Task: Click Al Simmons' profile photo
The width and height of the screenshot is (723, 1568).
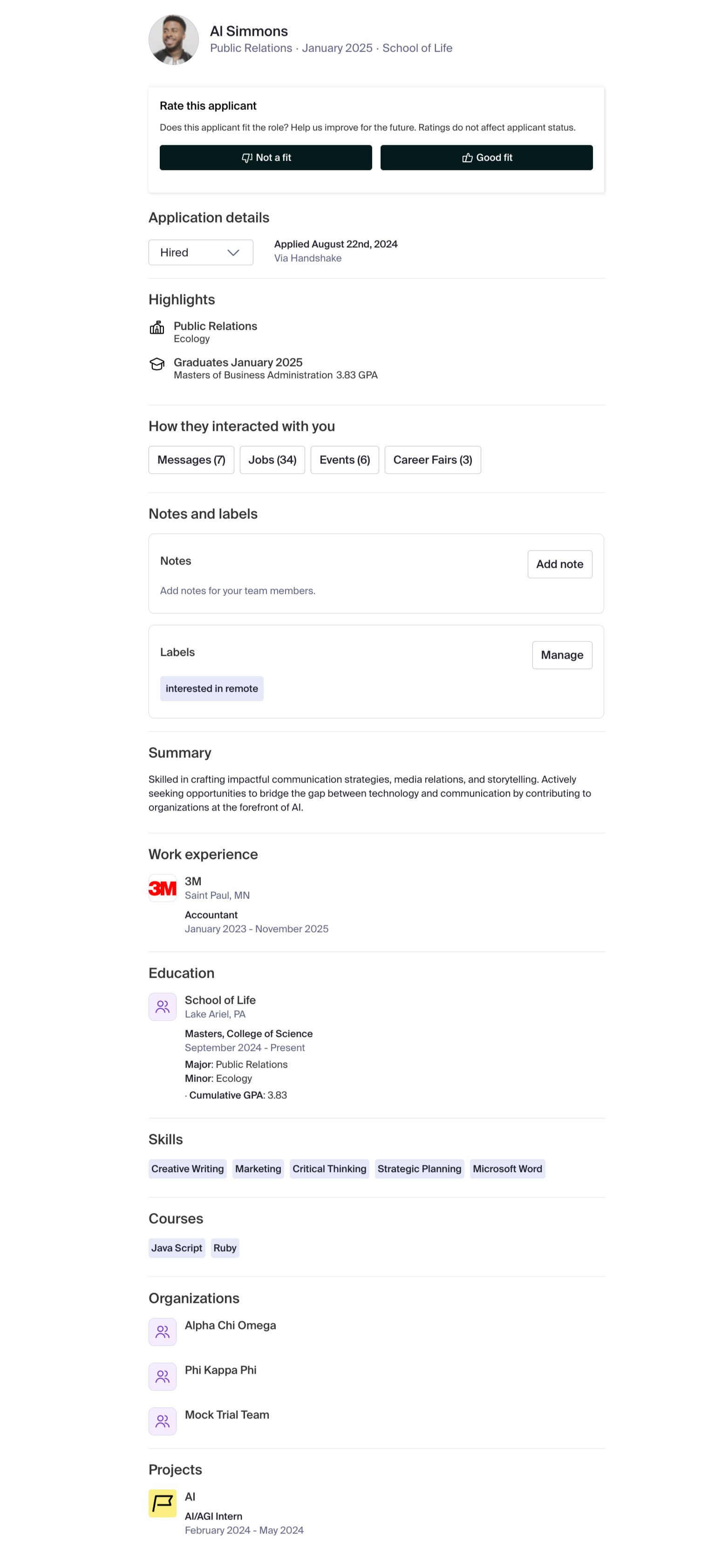Action: 173,40
